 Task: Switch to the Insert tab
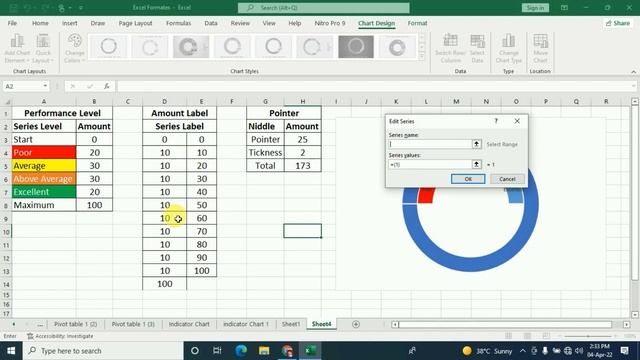[70, 23]
